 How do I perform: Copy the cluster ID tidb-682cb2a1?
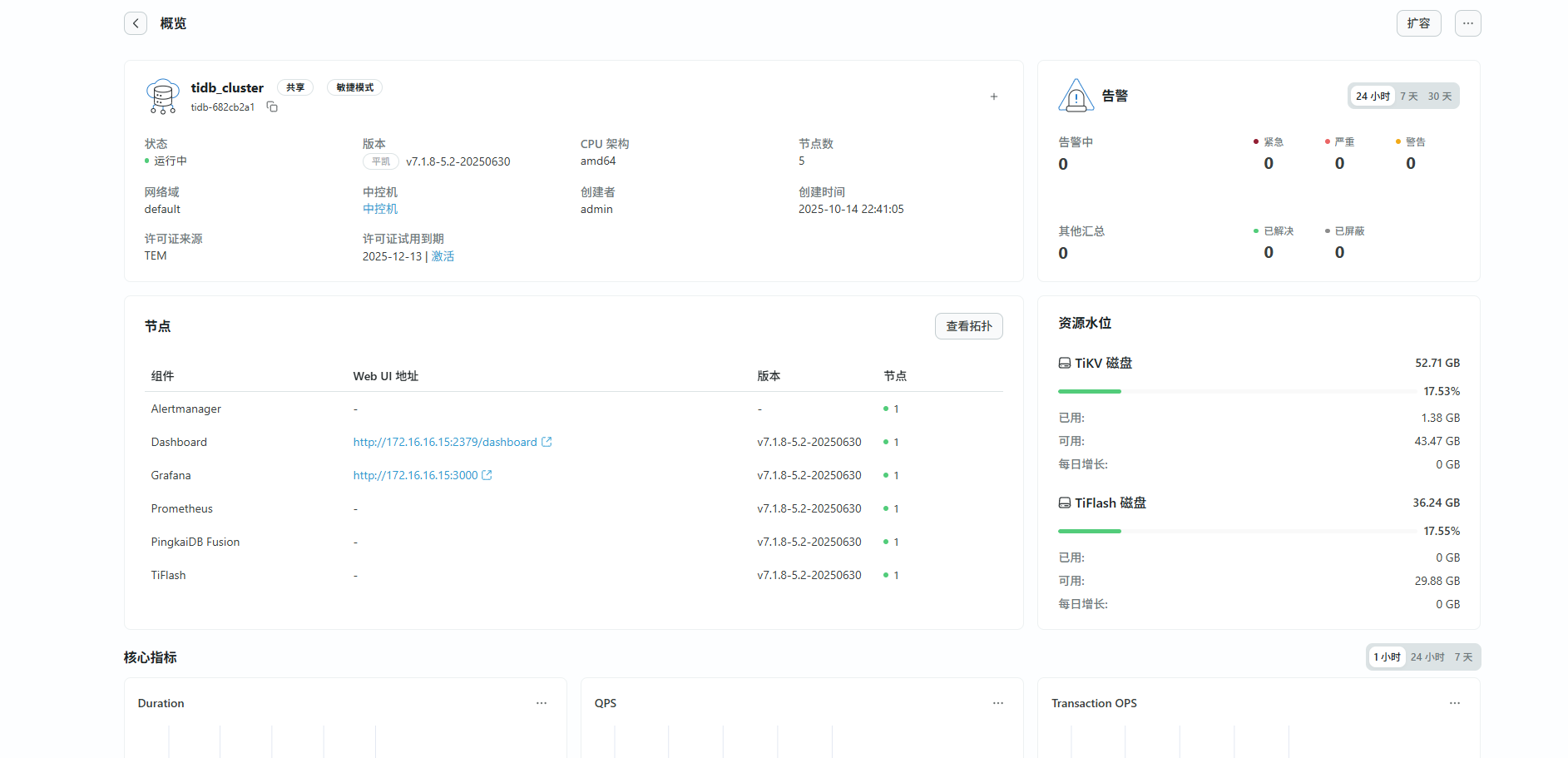[x=272, y=107]
